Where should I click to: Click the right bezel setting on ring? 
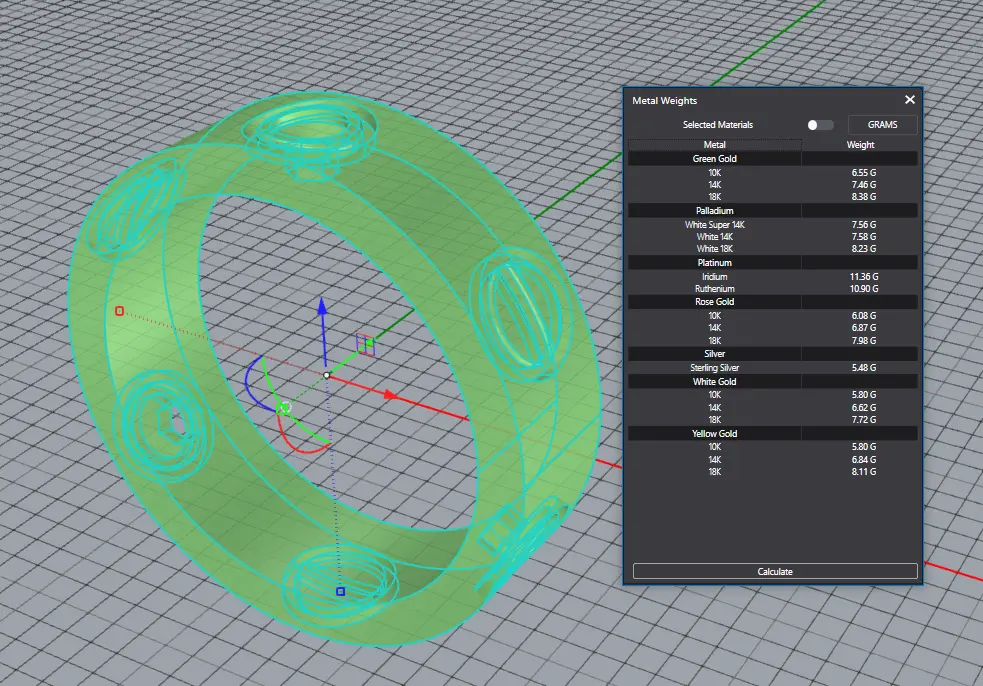(x=520, y=314)
